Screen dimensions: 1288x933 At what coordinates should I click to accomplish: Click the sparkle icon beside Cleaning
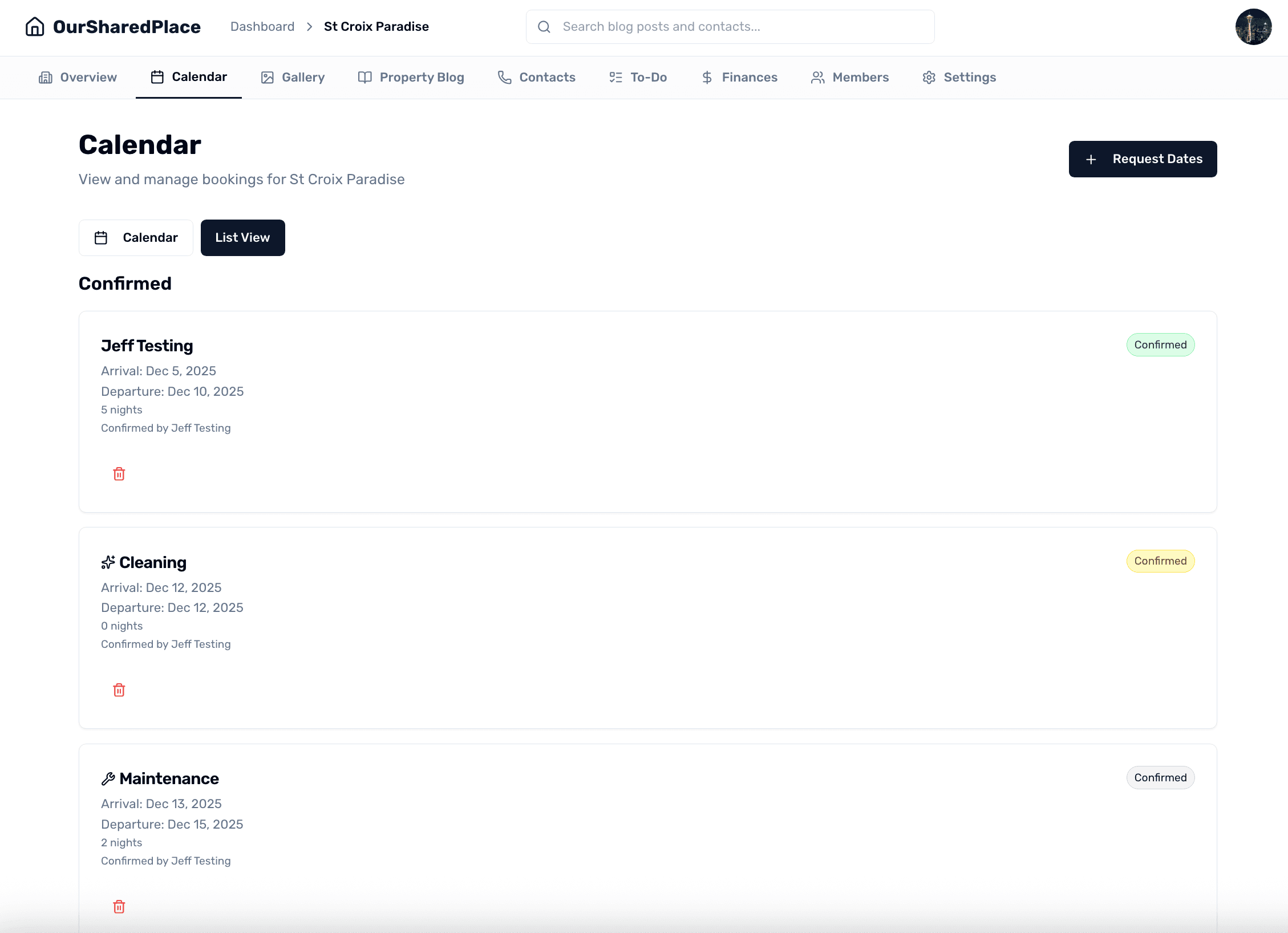click(108, 562)
